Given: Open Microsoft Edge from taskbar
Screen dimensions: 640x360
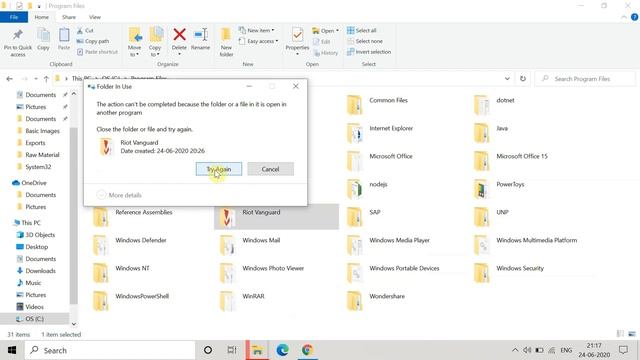Looking at the screenshot, I should (x=282, y=350).
